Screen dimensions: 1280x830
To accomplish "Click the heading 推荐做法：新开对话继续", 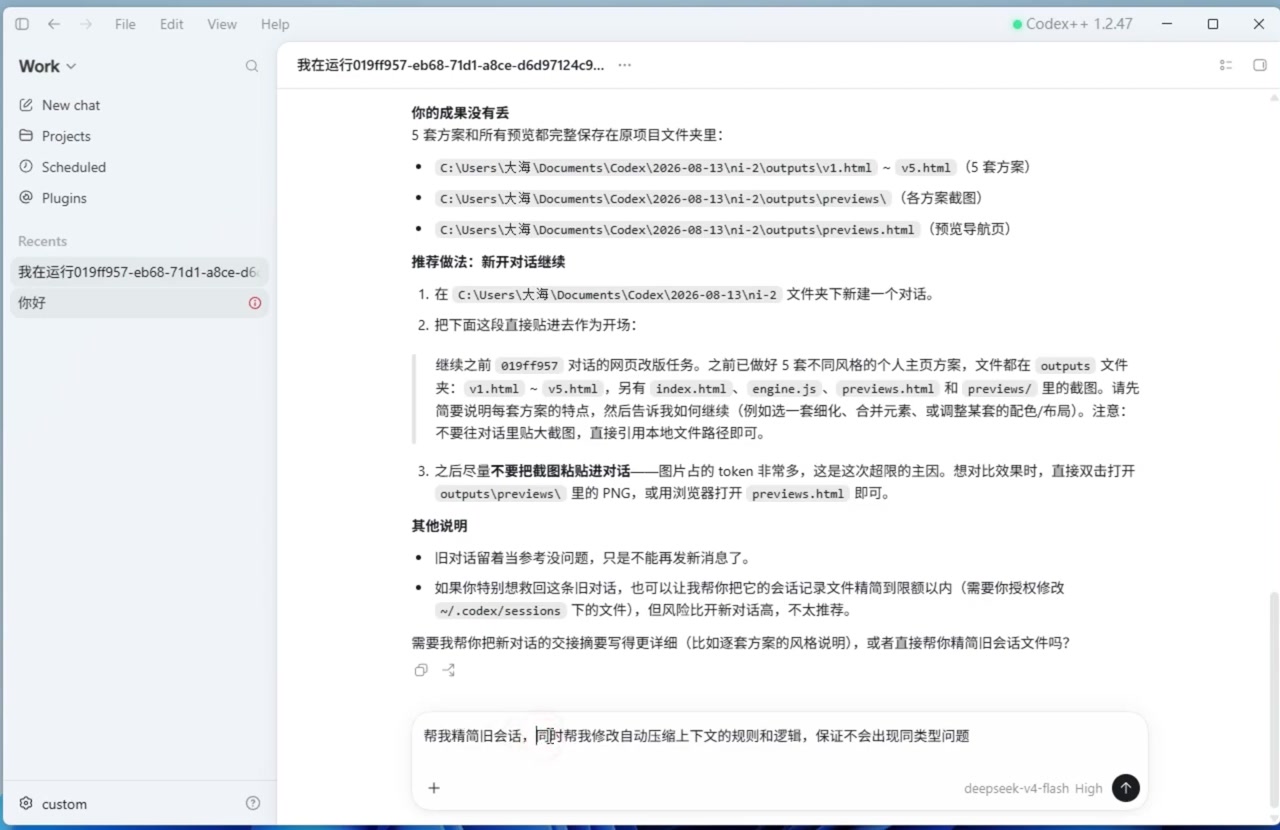I will 488,262.
